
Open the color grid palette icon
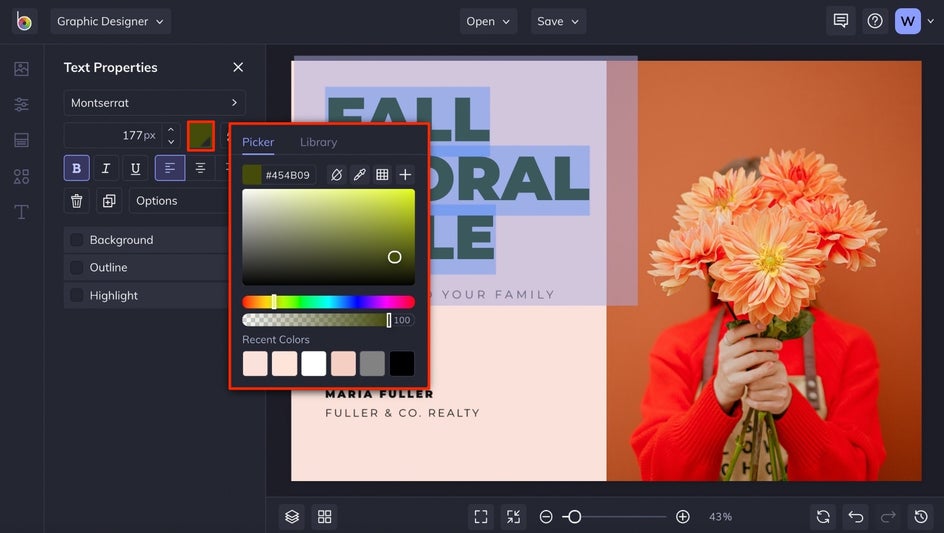coord(382,175)
